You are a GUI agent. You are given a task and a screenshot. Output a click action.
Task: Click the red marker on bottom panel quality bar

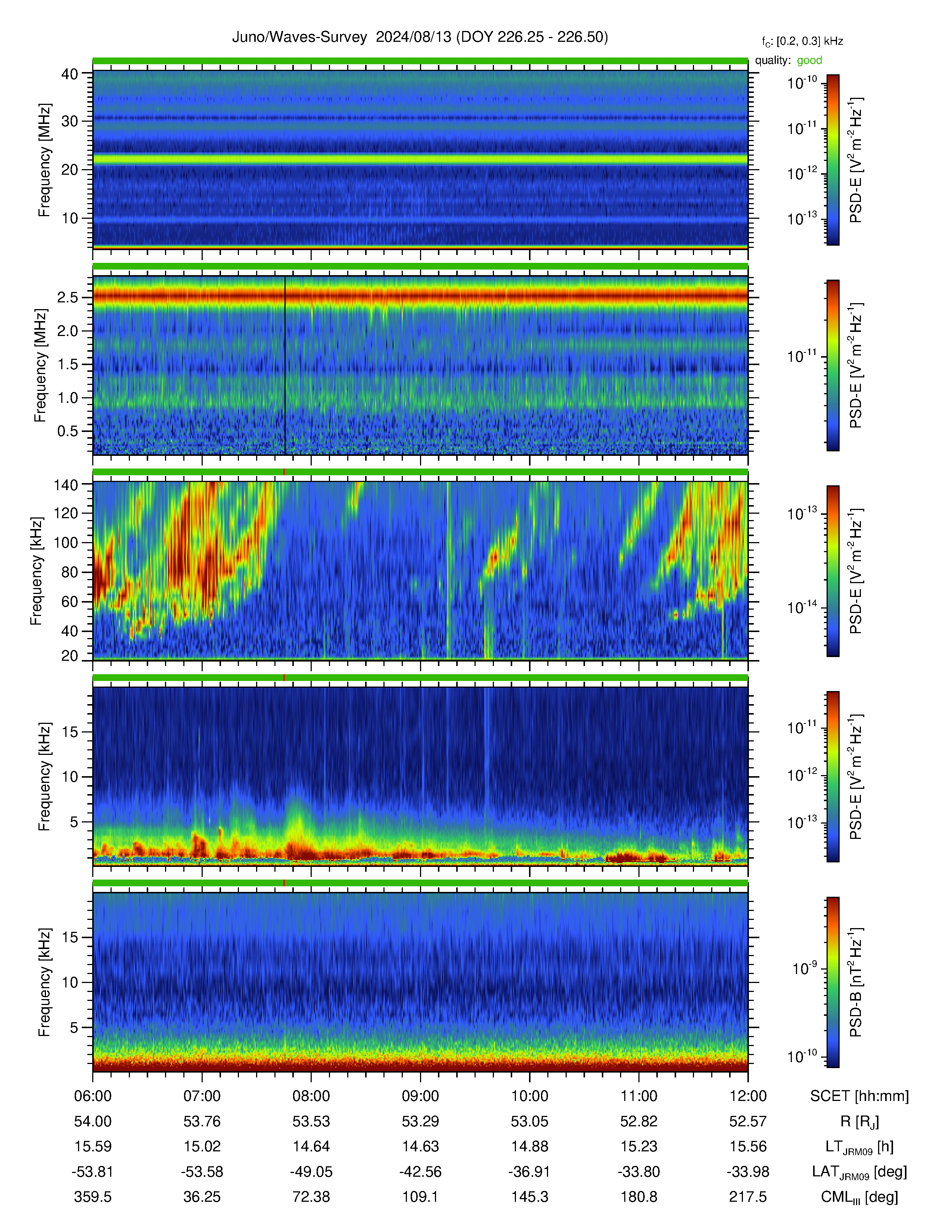[x=284, y=883]
